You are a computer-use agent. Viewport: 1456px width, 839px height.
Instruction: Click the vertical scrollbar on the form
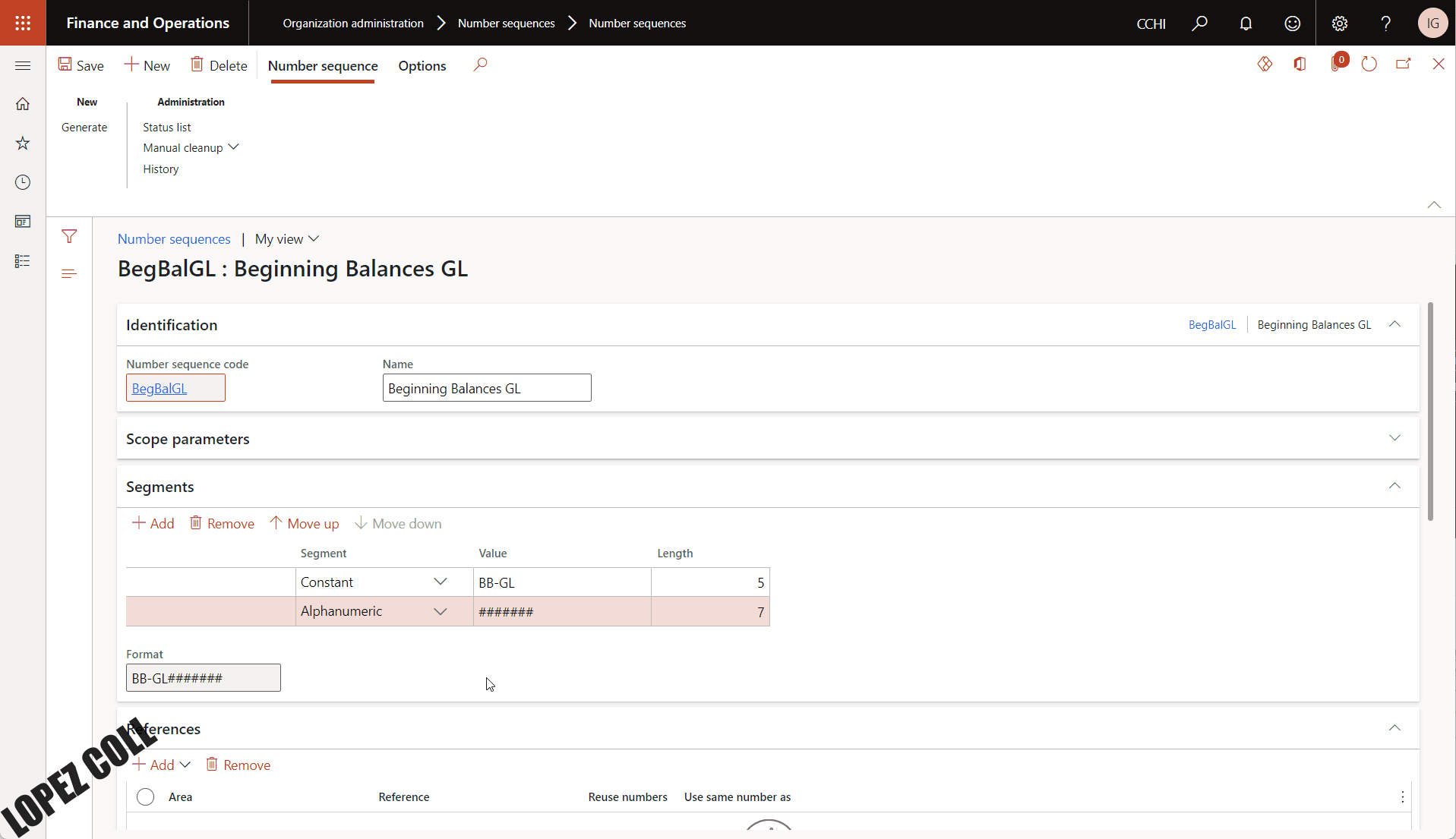pos(1430,410)
